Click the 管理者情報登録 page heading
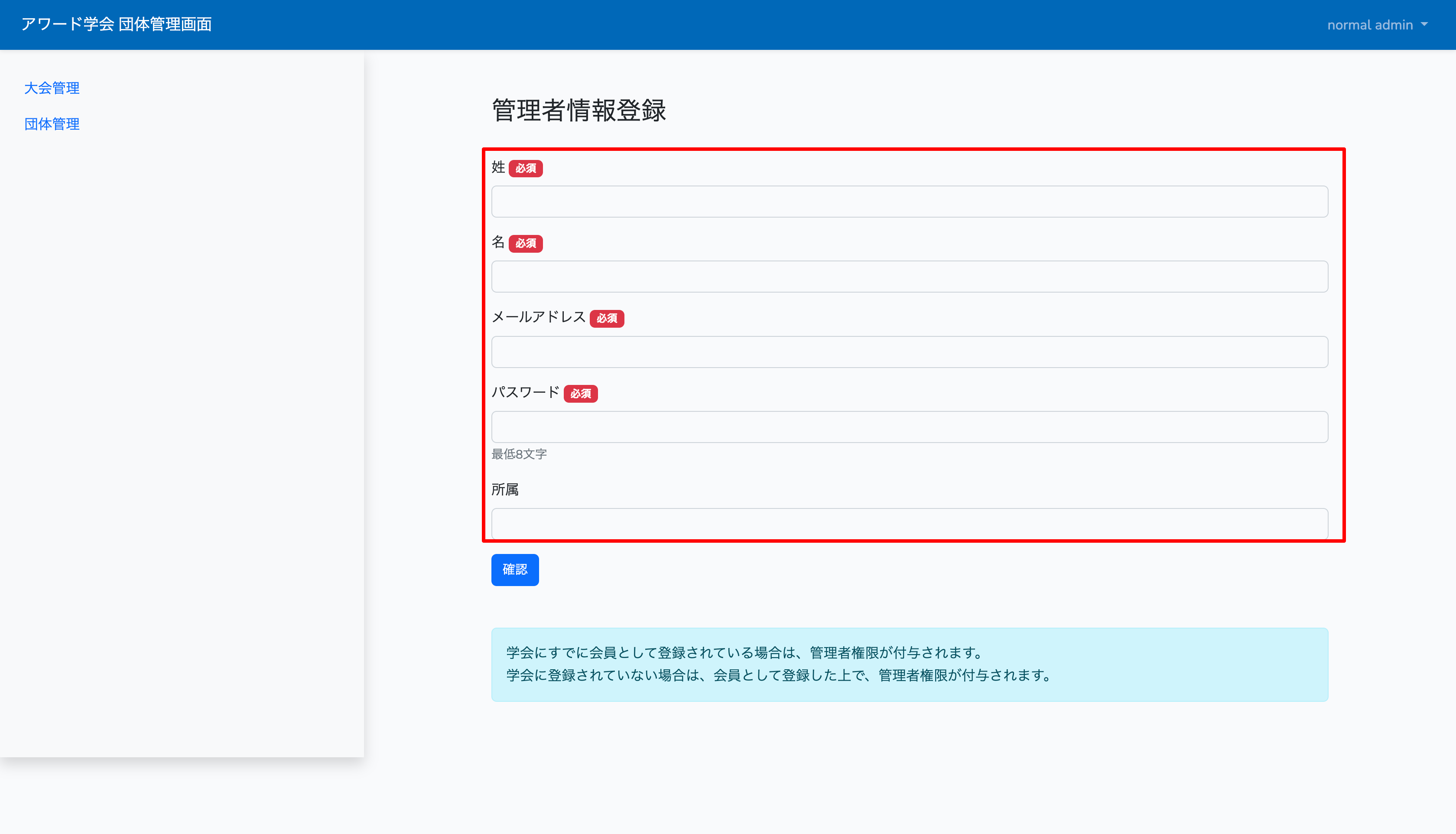The width and height of the screenshot is (1456, 834). (578, 110)
